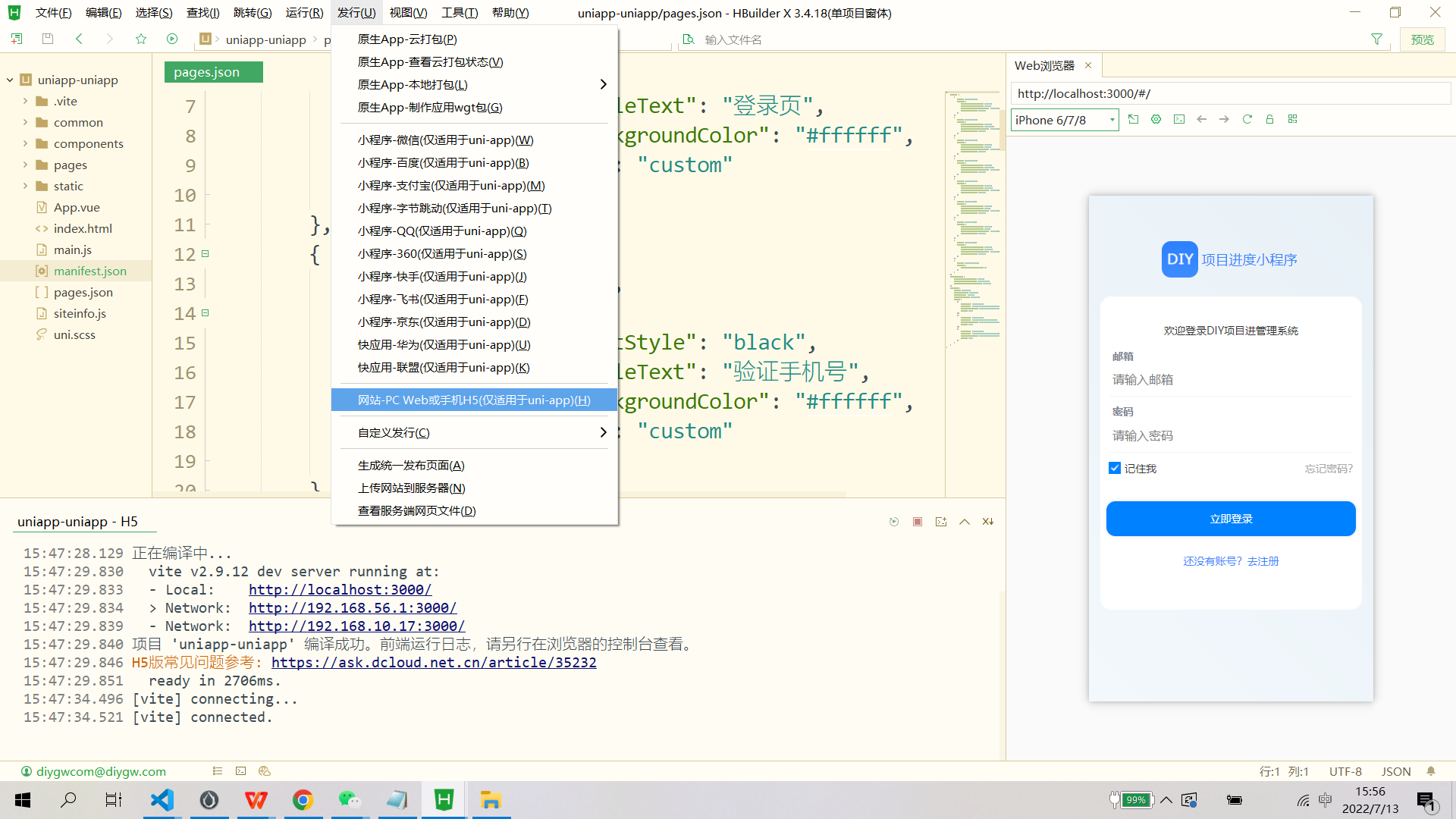The image size is (1456, 819).
Task: Choose 小程序-微信 publish option
Action: coord(474,140)
